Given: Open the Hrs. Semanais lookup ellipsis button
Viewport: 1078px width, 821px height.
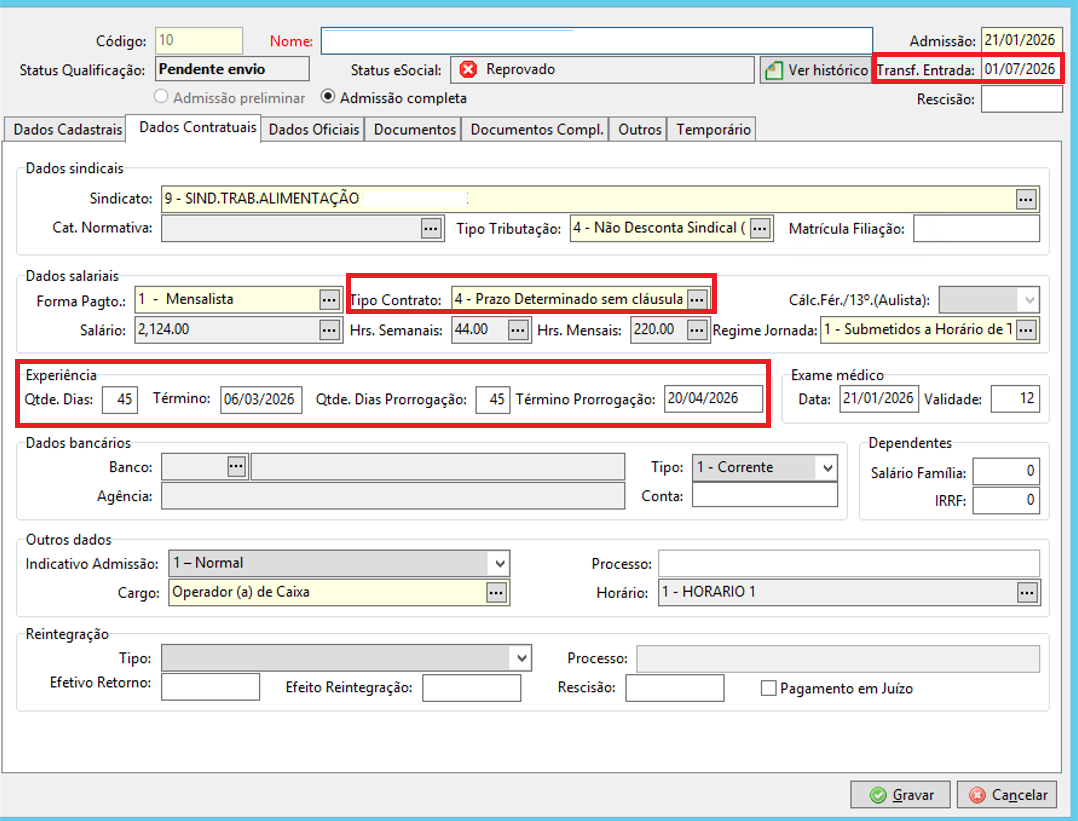Looking at the screenshot, I should 518,330.
